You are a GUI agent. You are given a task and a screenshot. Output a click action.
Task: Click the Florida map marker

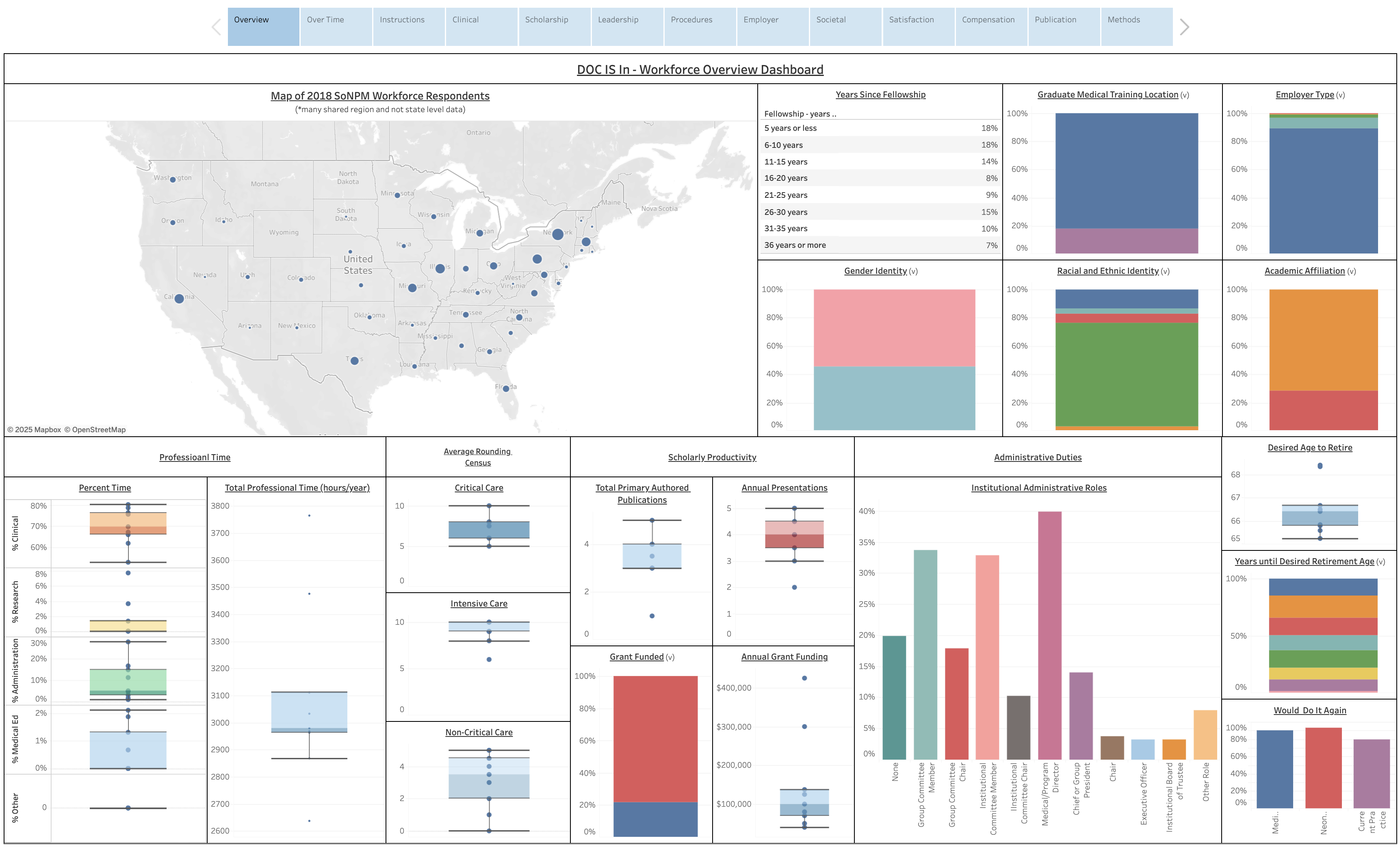tap(506, 389)
